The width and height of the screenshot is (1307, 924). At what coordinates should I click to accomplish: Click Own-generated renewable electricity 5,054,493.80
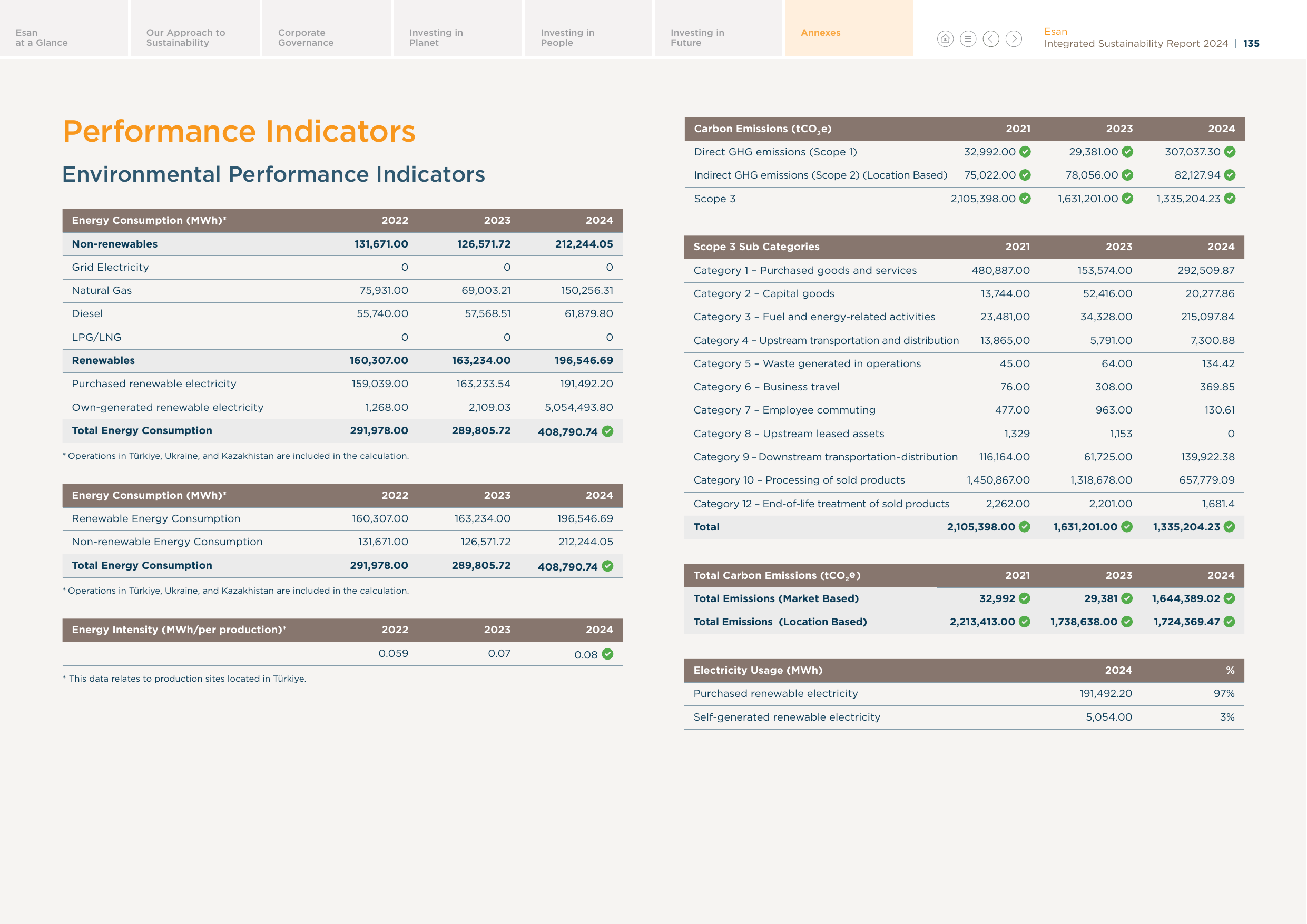point(579,408)
